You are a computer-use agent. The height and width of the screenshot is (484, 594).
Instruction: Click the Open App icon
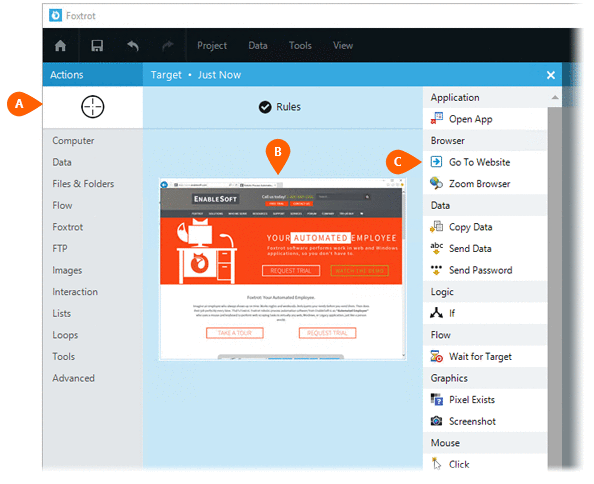point(436,119)
